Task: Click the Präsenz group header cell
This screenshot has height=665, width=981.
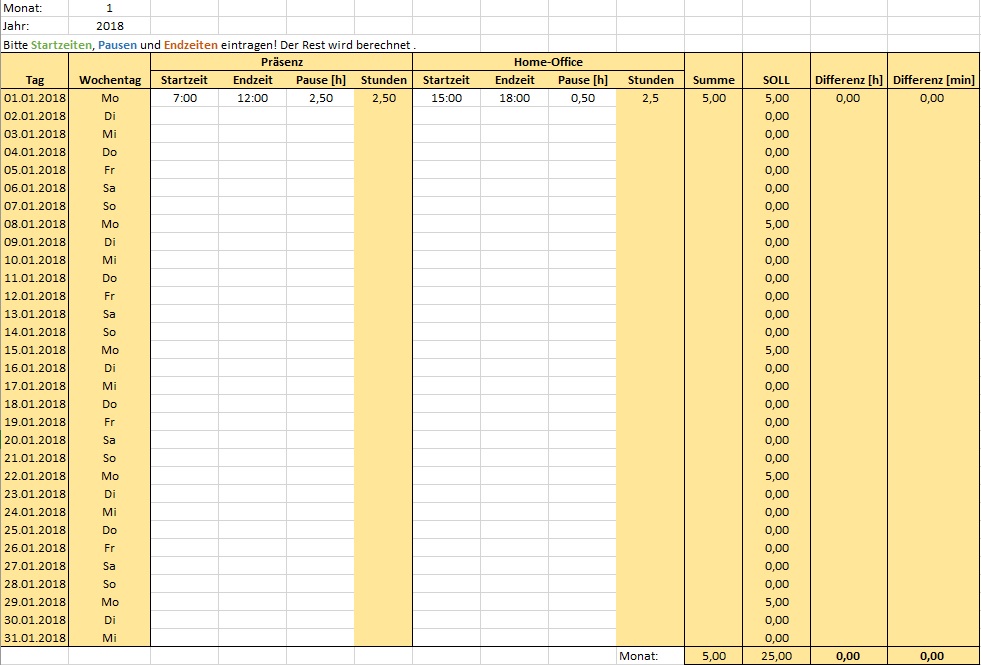Action: 280,62
